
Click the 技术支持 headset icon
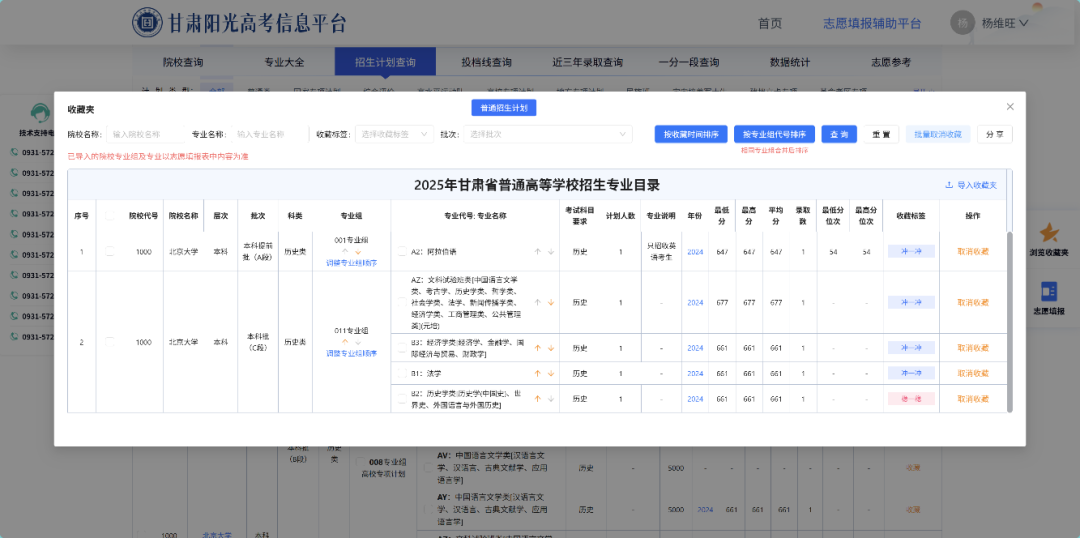pos(40,113)
